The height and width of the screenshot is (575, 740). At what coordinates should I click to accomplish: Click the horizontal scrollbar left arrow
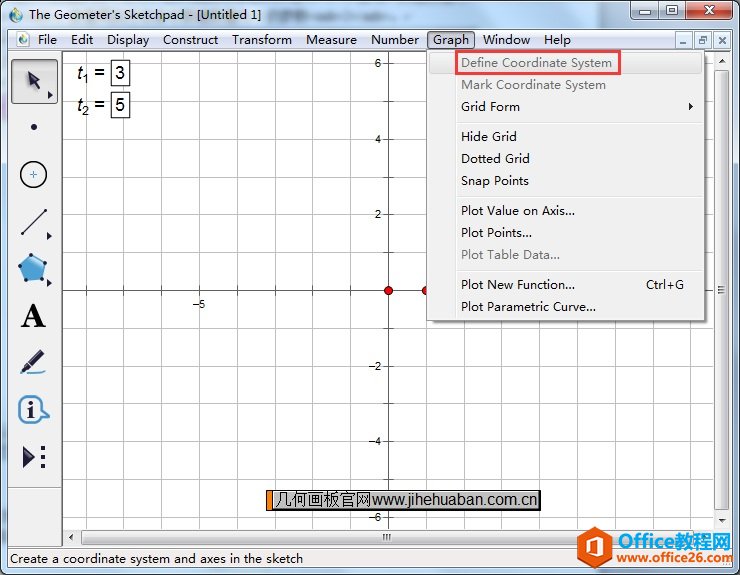click(71, 537)
